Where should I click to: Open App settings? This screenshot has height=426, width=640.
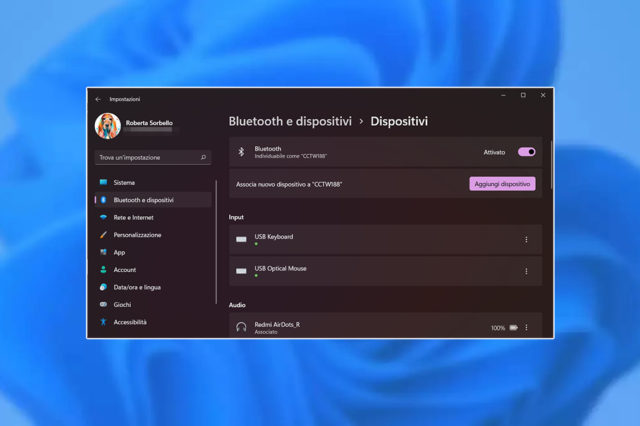point(153,253)
